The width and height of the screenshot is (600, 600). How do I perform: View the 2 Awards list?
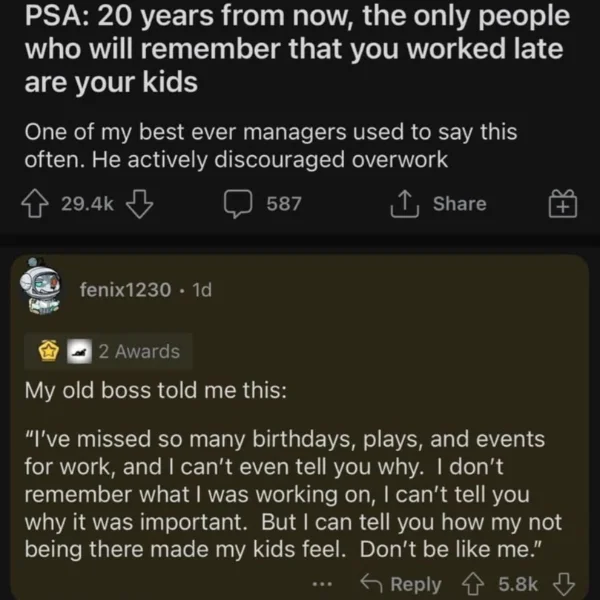(x=138, y=351)
